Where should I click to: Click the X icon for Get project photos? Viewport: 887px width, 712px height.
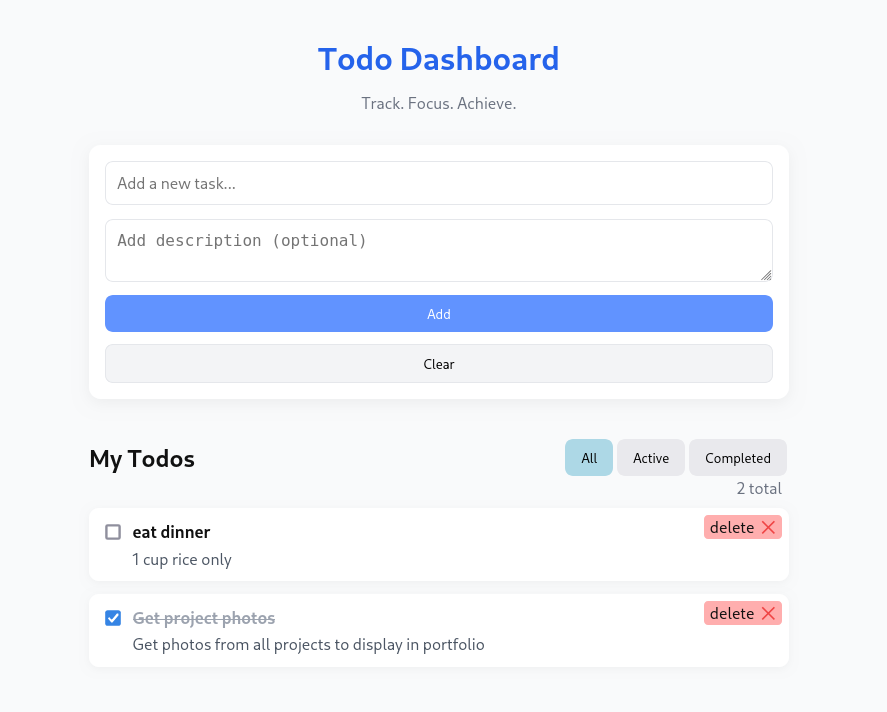point(768,614)
